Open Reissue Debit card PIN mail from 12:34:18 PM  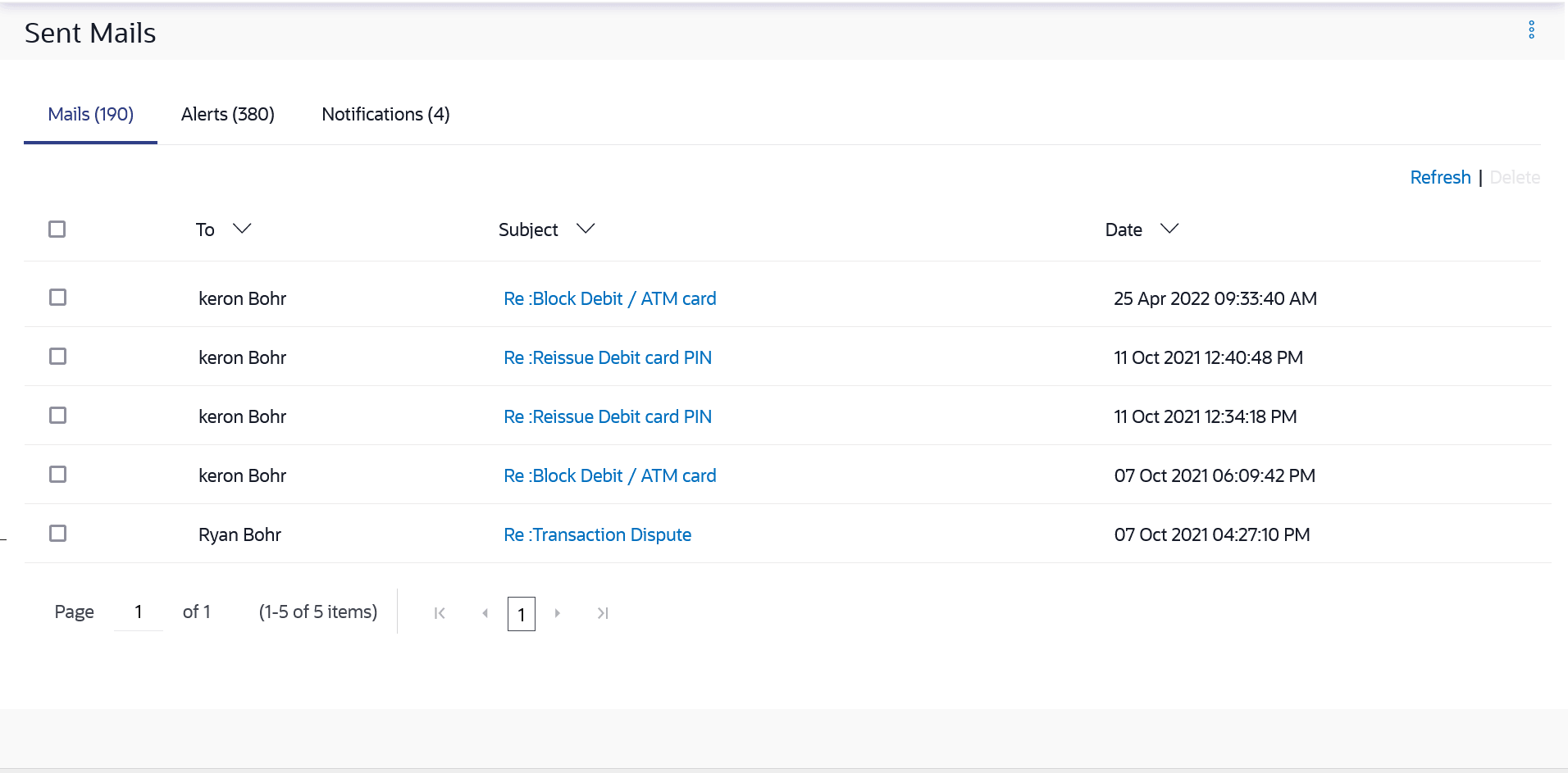[607, 417]
